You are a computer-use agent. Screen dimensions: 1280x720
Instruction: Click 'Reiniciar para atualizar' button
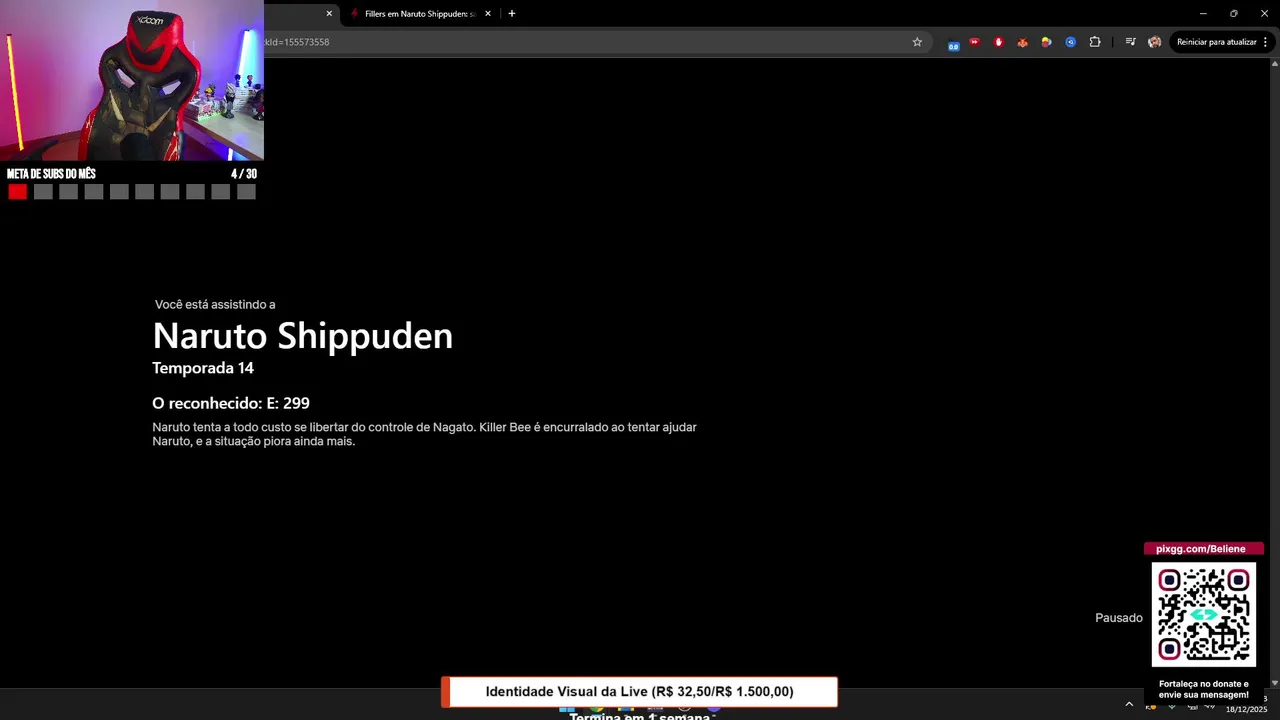point(1216,42)
